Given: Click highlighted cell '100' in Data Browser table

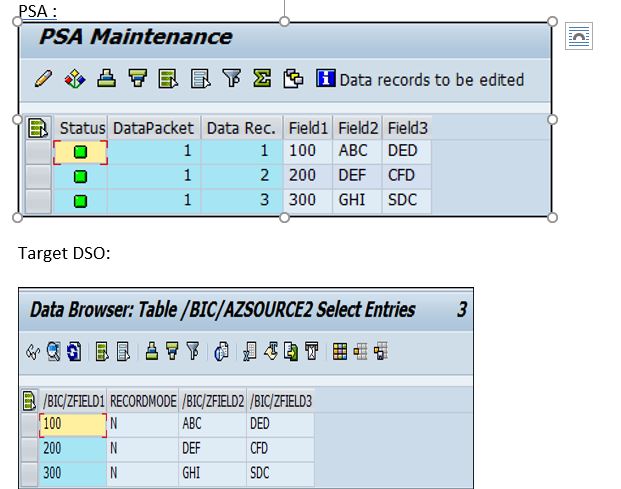Looking at the screenshot, I should pos(73,424).
